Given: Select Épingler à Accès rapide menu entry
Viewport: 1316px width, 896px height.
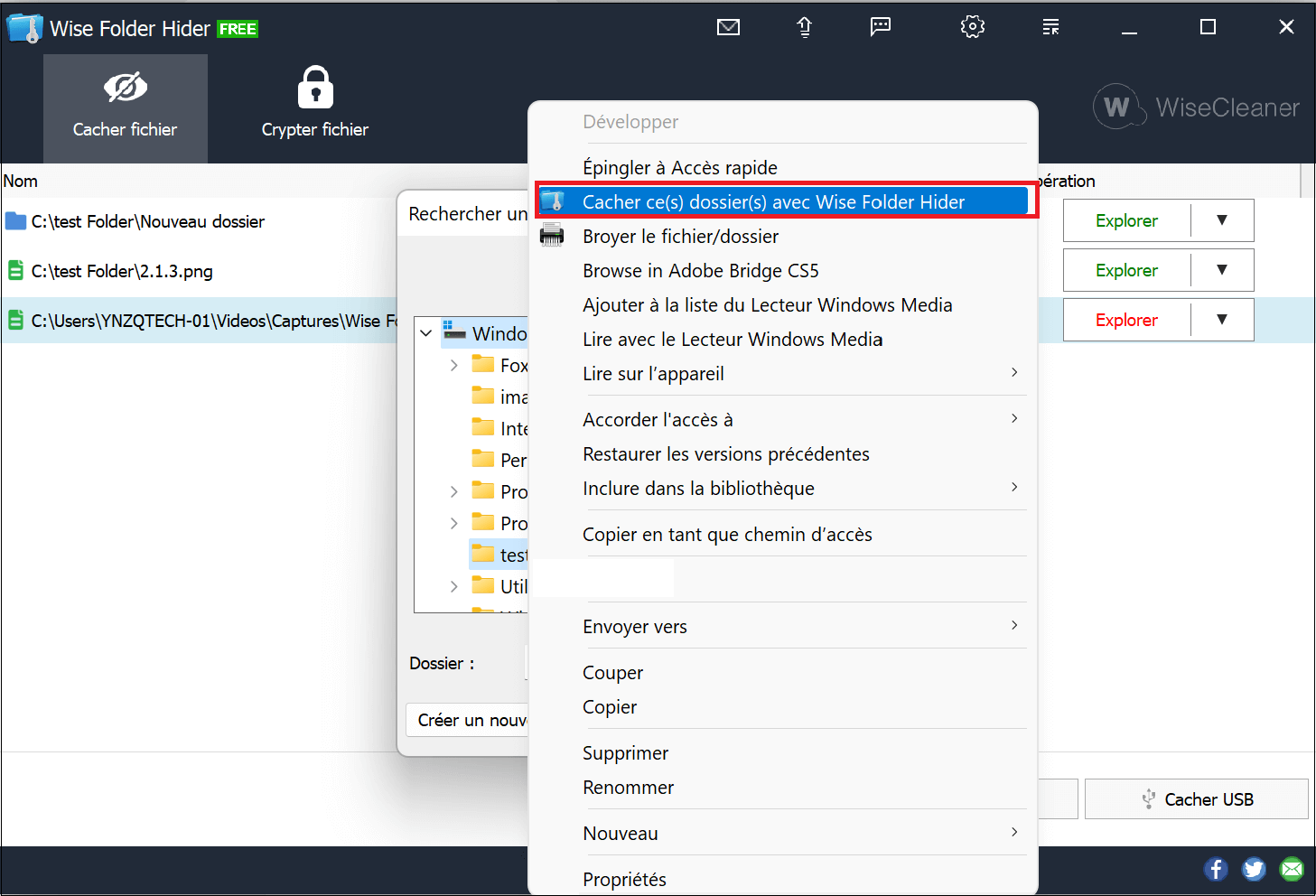Looking at the screenshot, I should point(679,167).
